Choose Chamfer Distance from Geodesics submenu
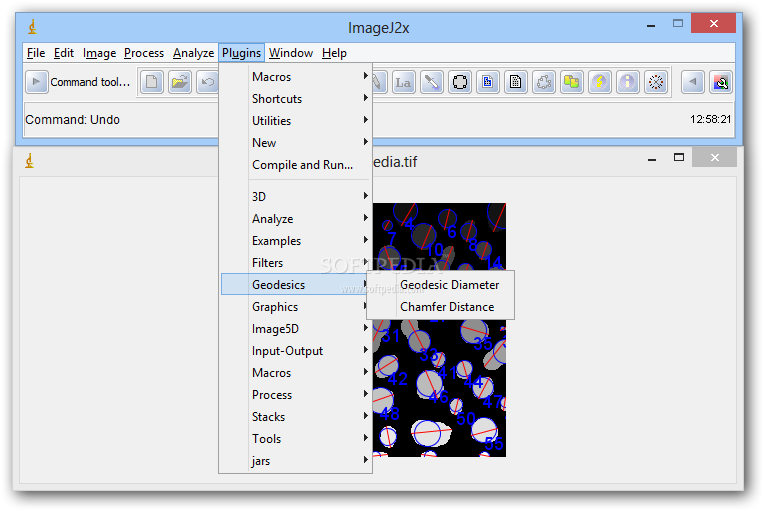Viewport: 764px width, 511px height. 447,307
